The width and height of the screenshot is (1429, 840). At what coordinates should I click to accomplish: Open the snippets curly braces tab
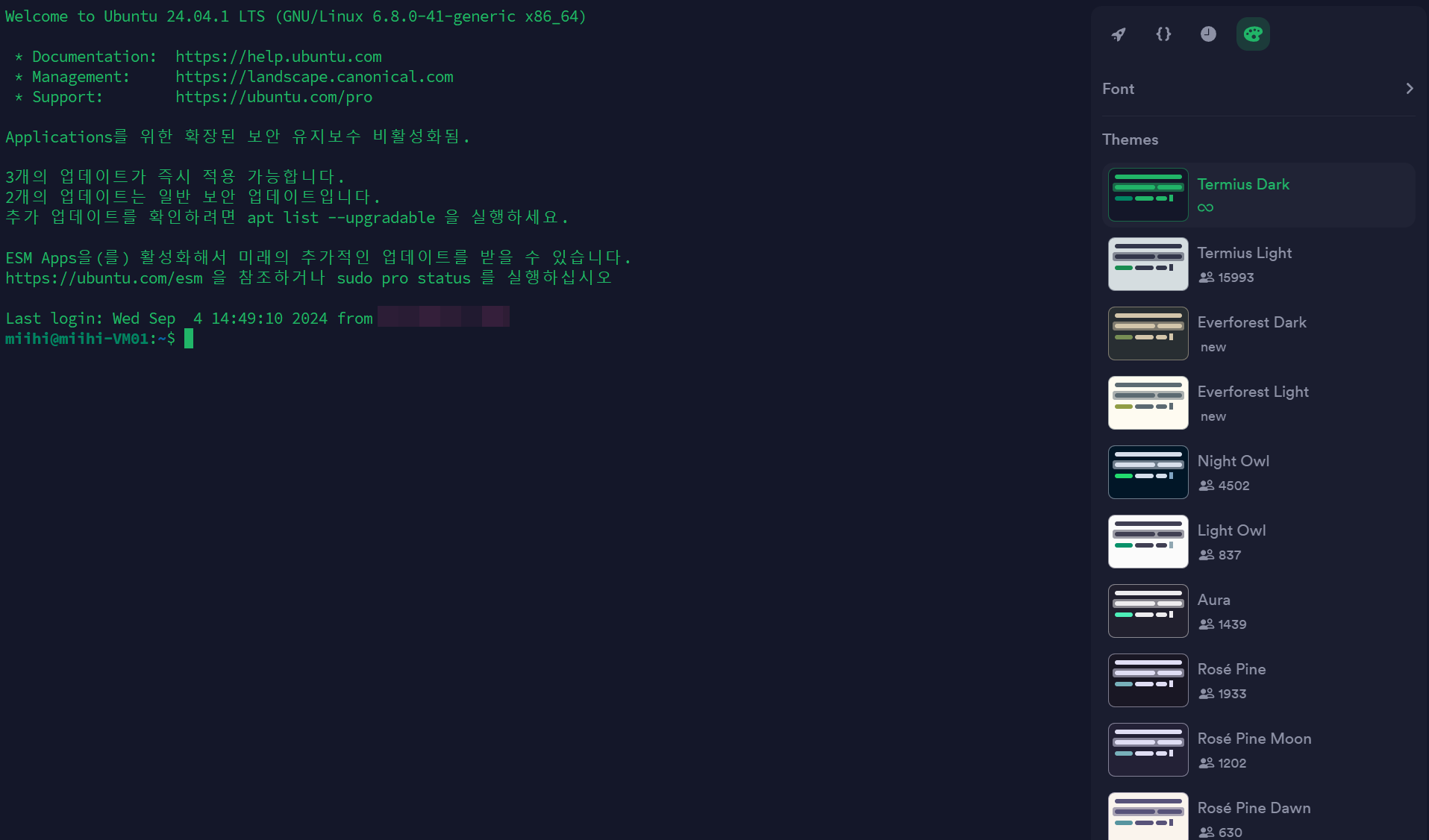(x=1163, y=34)
